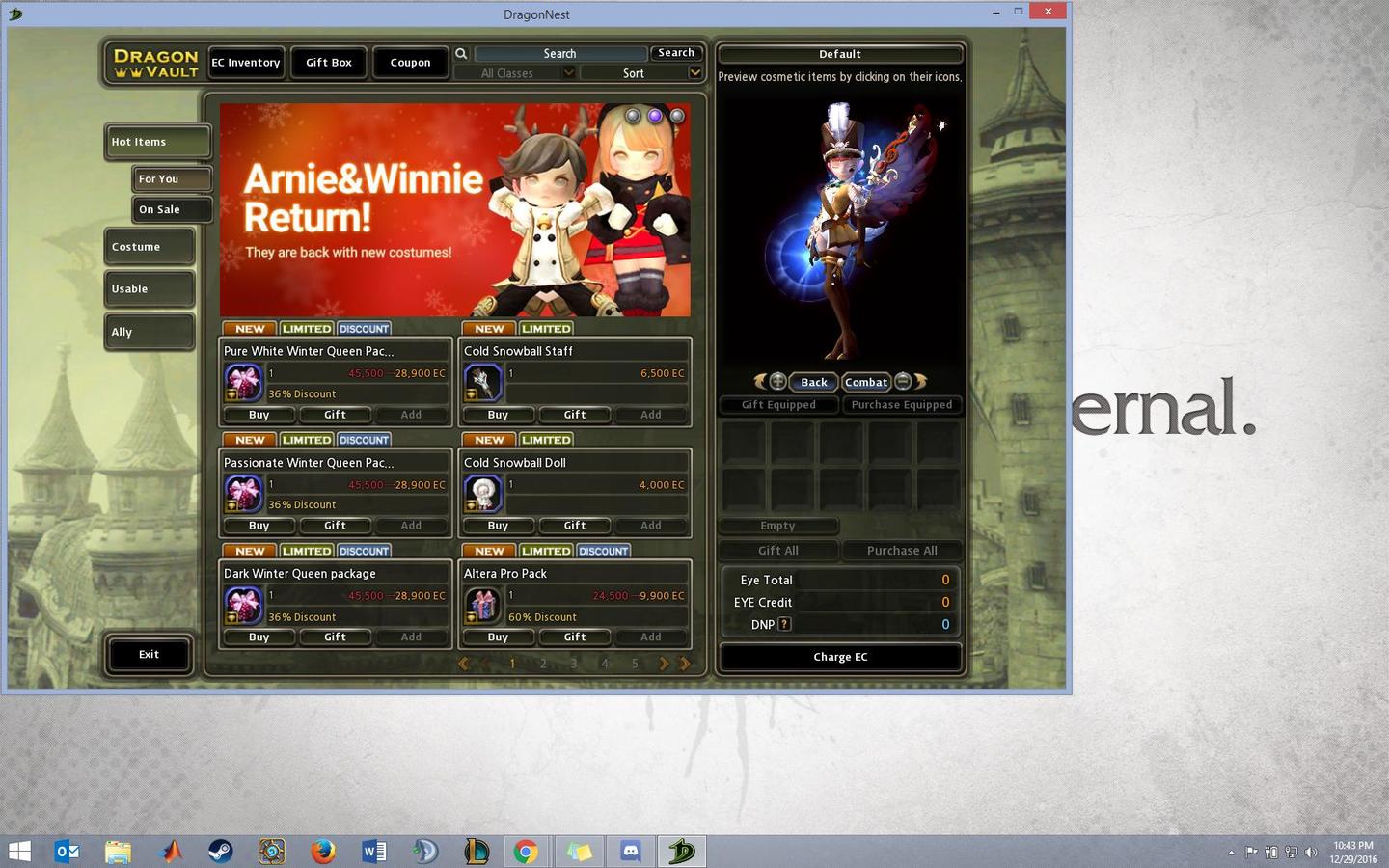1389x868 pixels.
Task: Preview Passionate Winter Queen package icon
Action: [x=243, y=494]
